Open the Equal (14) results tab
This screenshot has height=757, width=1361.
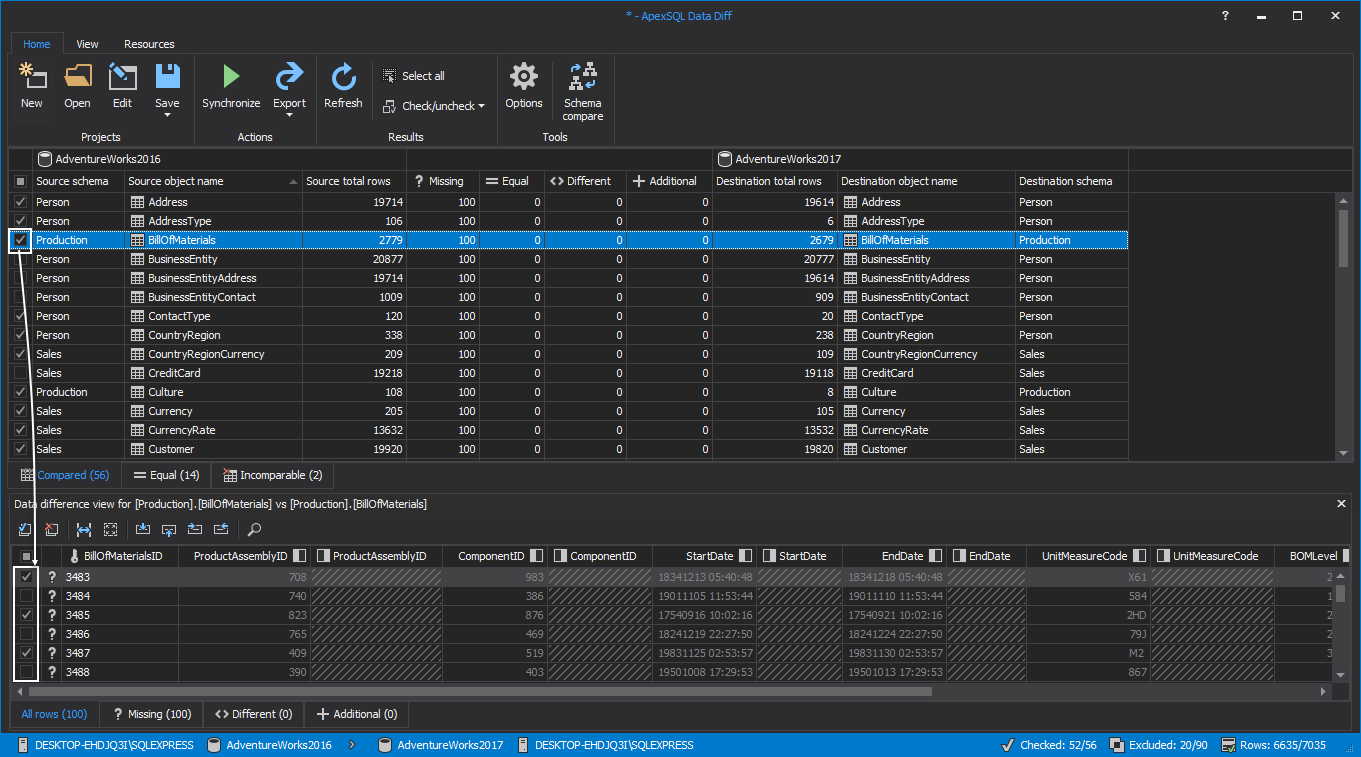coord(166,475)
